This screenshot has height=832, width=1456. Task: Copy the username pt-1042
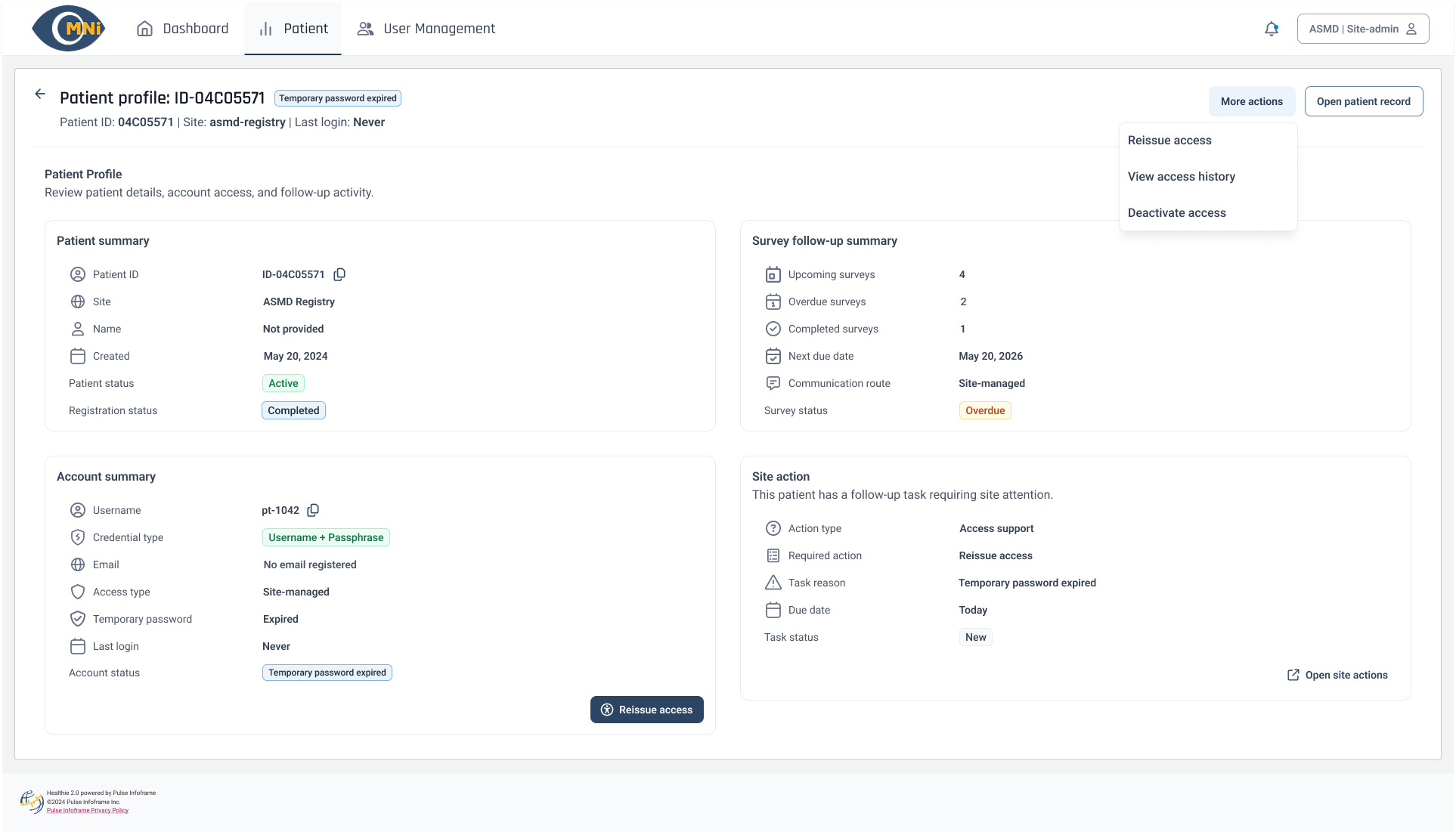[x=313, y=510]
